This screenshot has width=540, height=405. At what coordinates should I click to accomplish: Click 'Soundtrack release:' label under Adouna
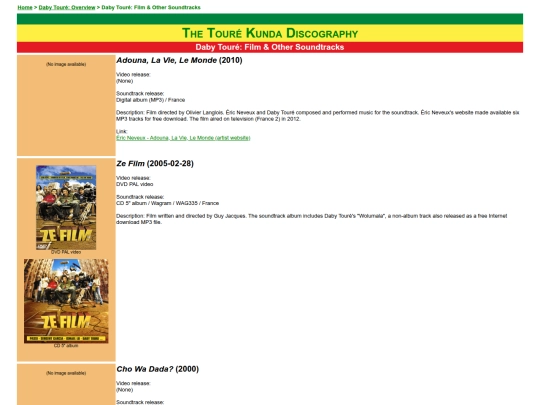point(140,93)
